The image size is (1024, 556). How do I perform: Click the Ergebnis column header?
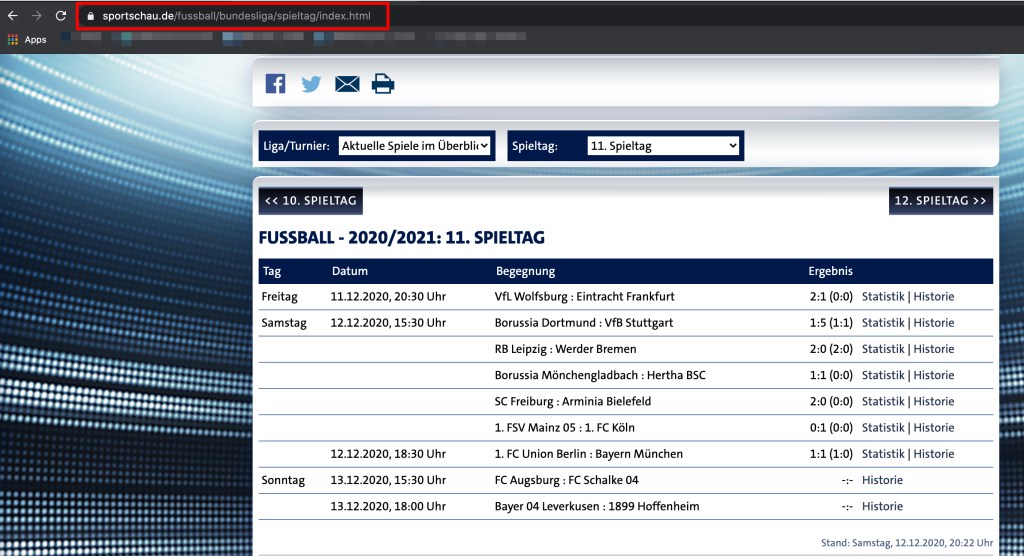pyautogui.click(x=830, y=271)
